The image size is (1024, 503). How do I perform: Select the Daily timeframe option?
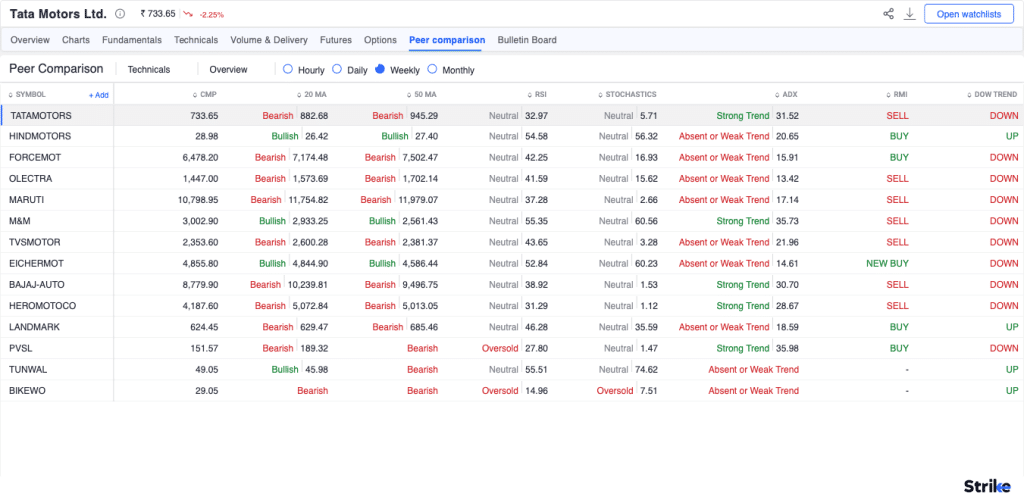click(337, 70)
